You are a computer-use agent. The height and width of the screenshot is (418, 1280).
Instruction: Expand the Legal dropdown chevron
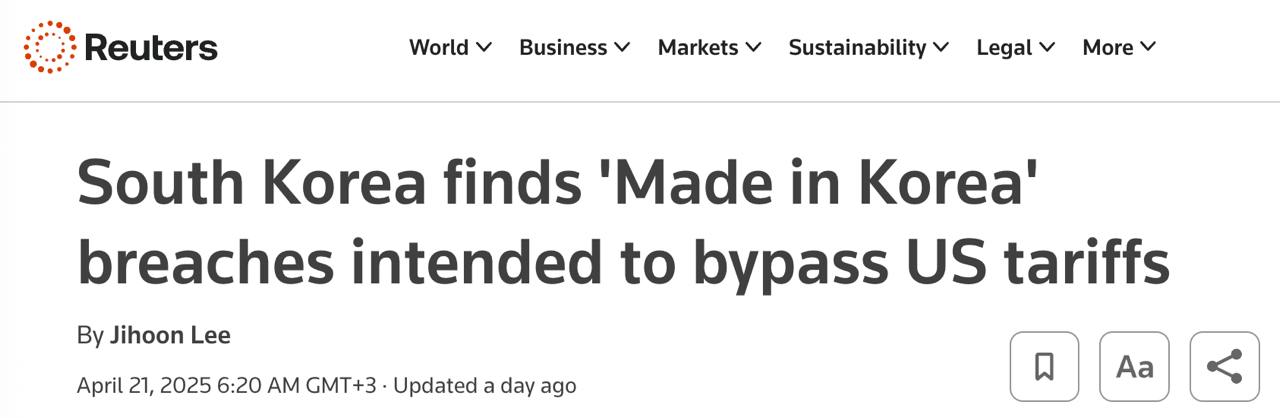[x=1047, y=47]
